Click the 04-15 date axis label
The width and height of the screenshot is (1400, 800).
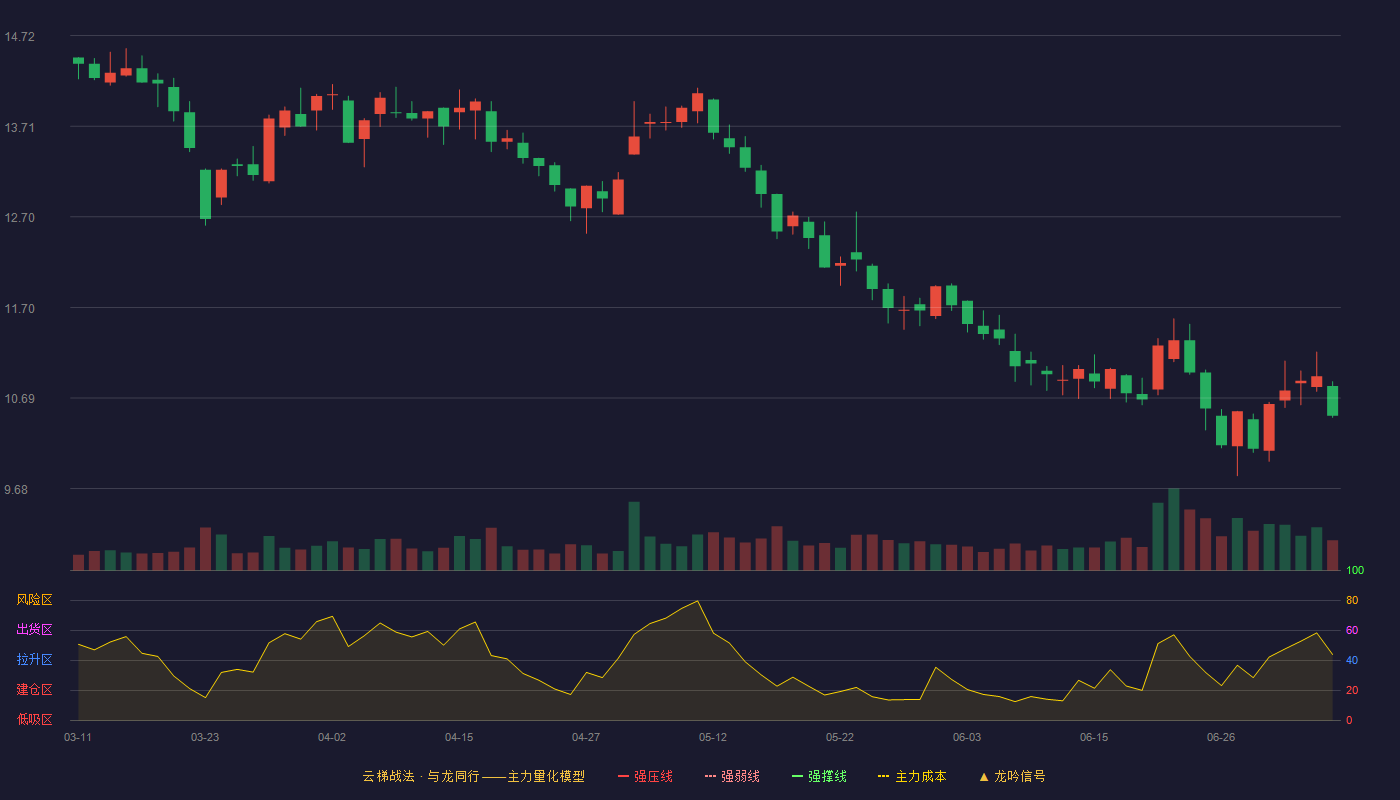(459, 737)
